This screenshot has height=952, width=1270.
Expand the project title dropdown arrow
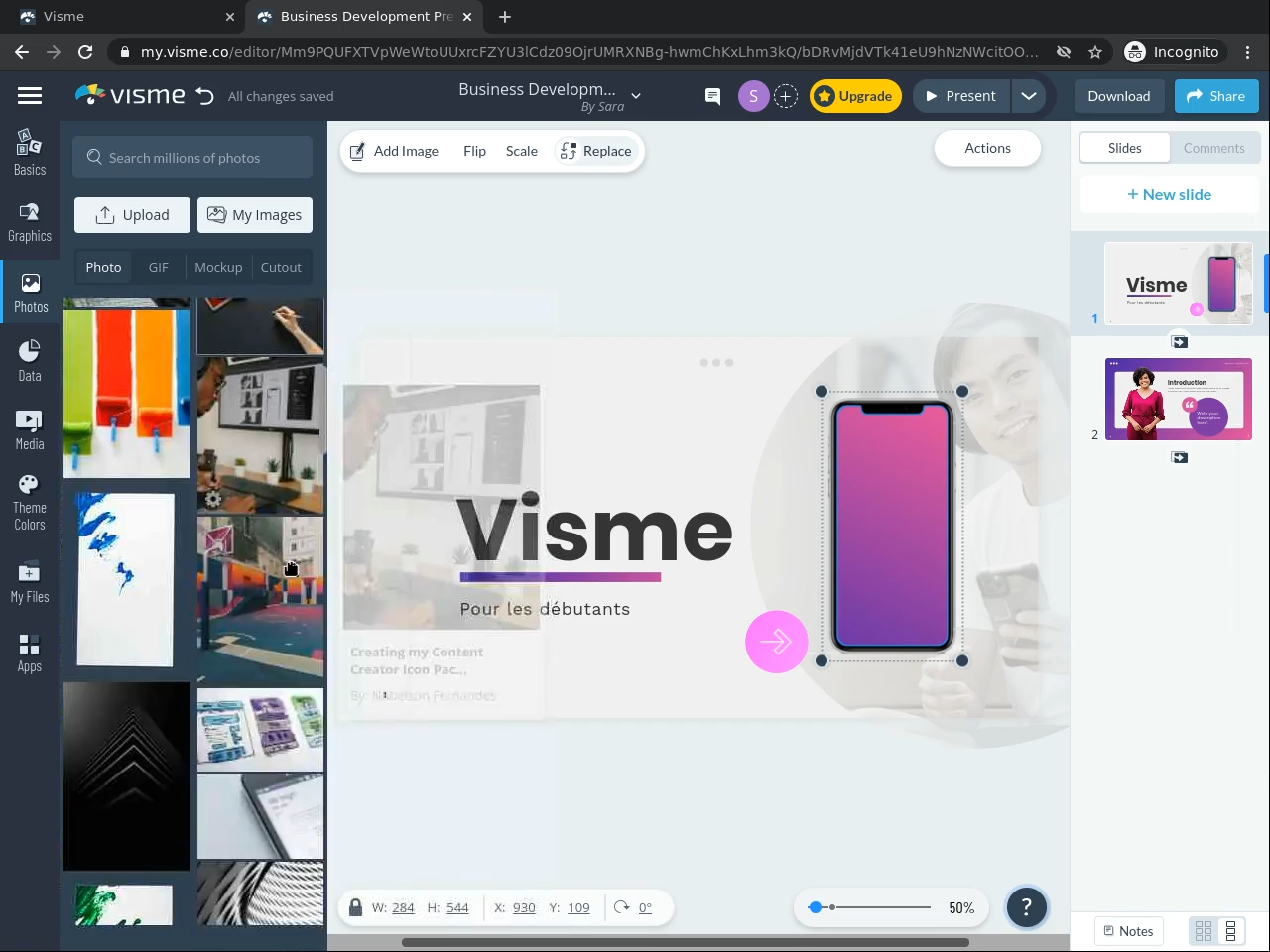pyautogui.click(x=636, y=96)
